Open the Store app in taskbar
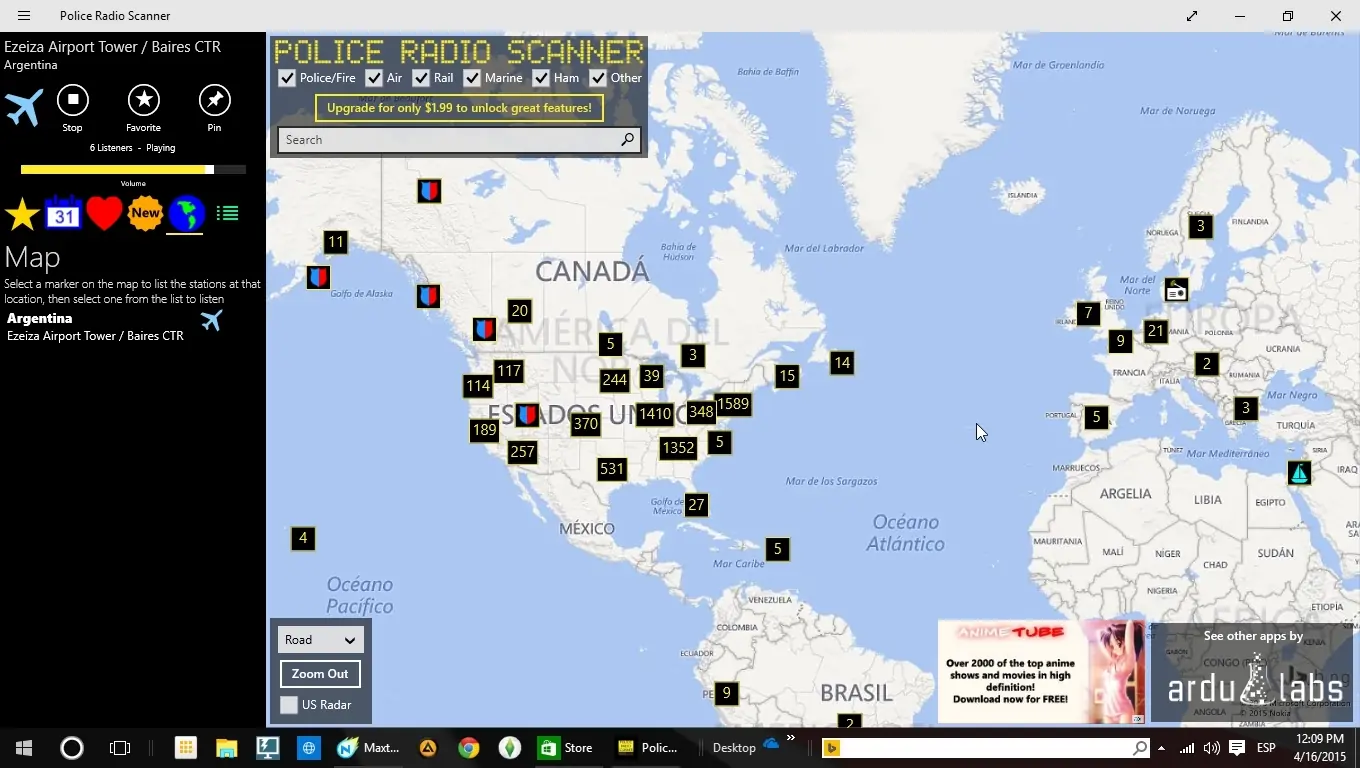The image size is (1360, 768). [566, 748]
